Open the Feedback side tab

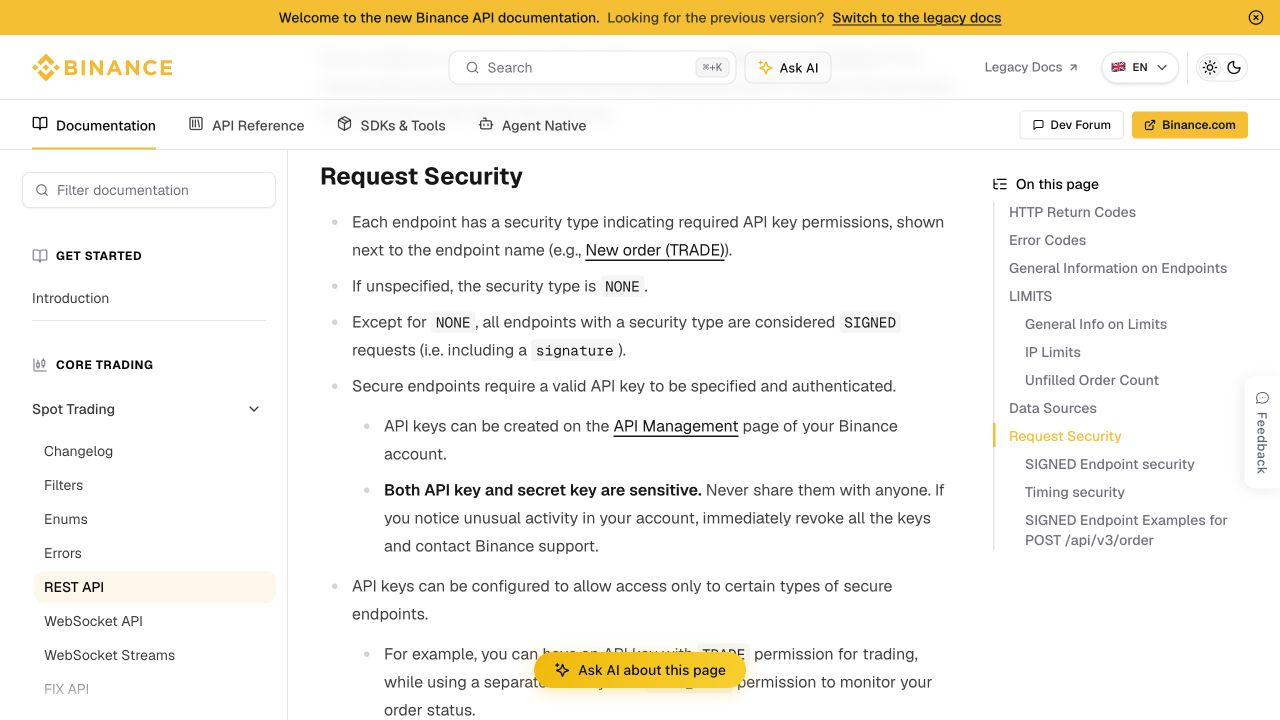[x=1262, y=432]
